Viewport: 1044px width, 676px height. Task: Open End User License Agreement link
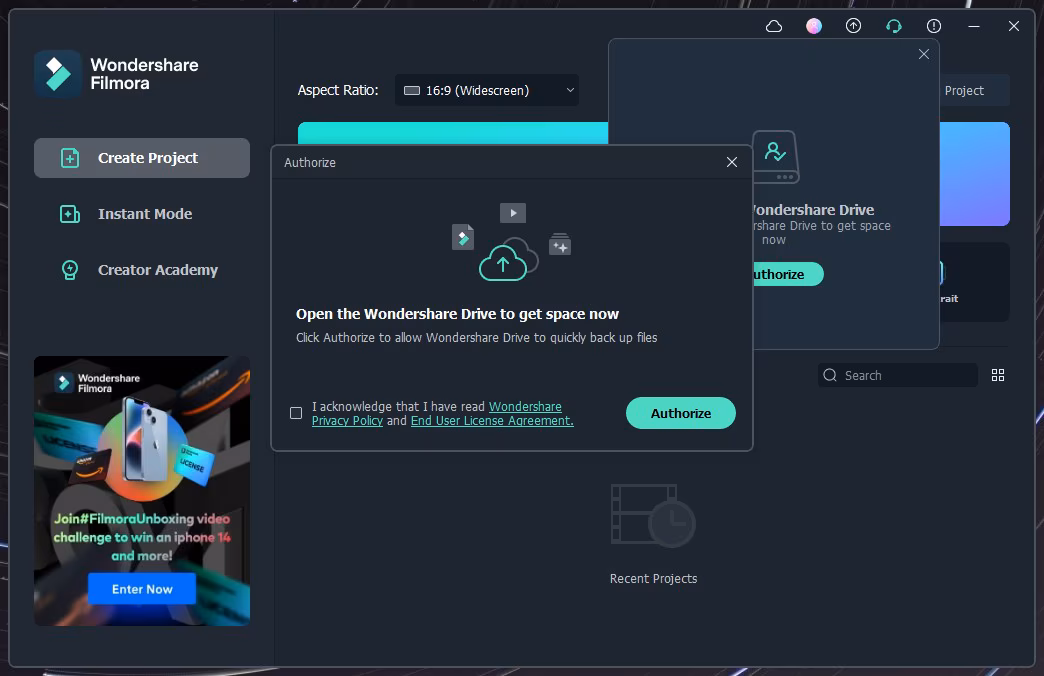(x=492, y=421)
